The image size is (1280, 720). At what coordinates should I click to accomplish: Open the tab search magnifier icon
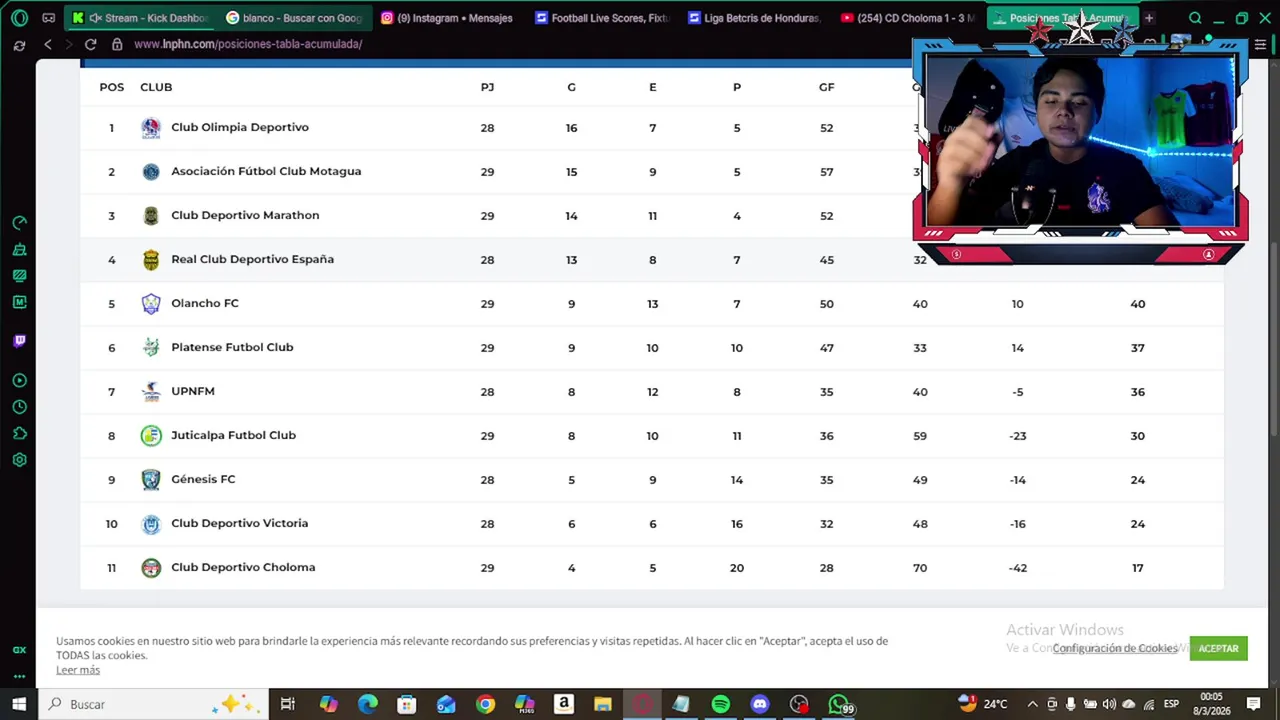pos(1195,18)
